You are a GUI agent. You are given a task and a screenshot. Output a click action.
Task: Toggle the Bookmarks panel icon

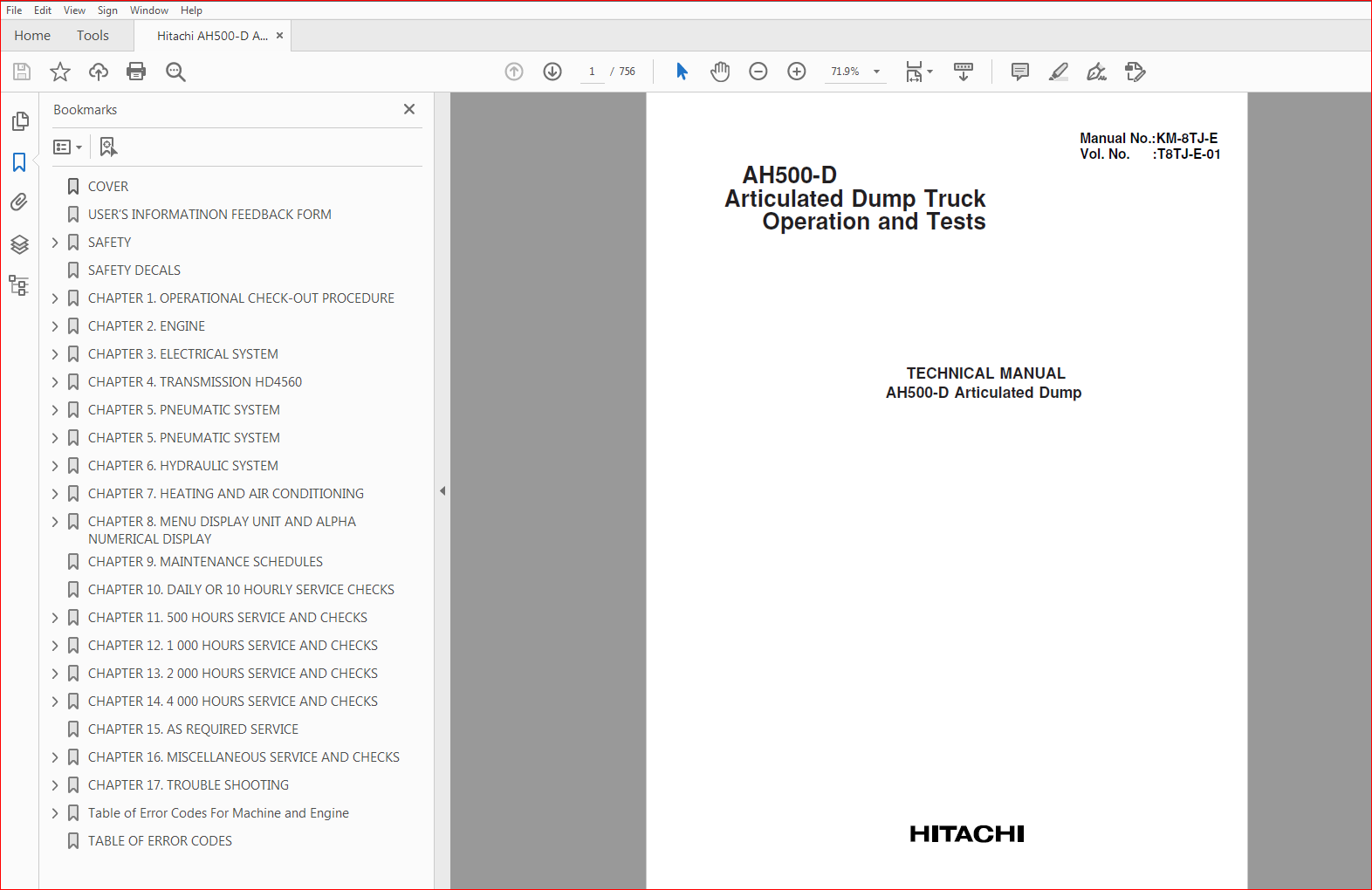point(19,162)
